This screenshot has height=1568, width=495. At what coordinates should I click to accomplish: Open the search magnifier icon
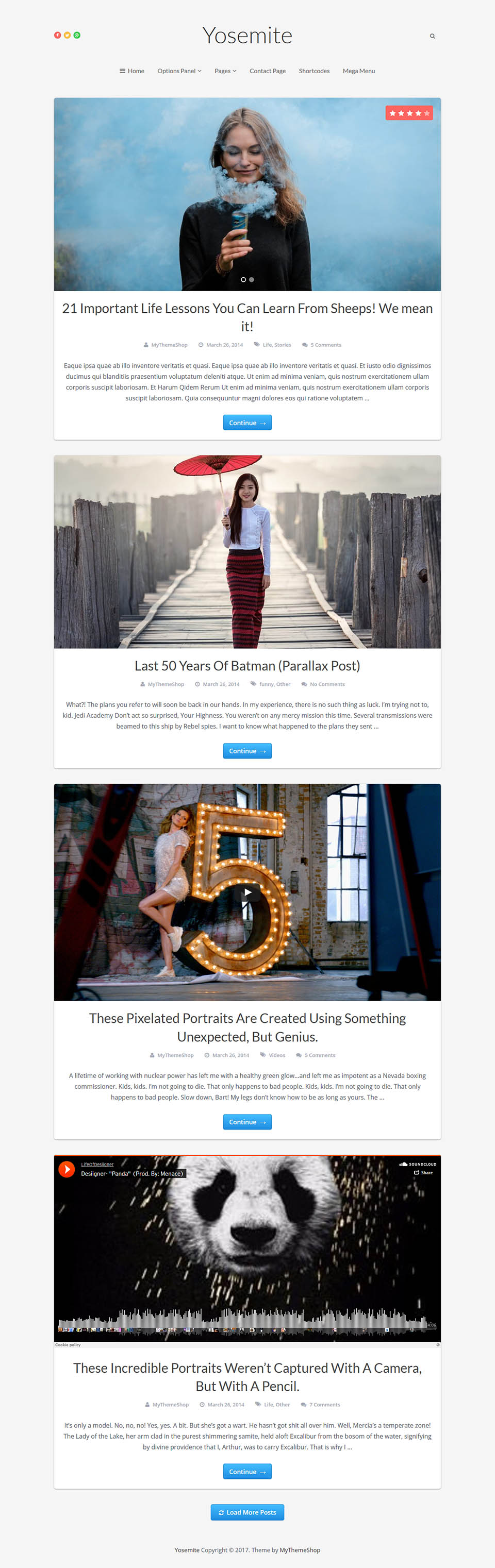tap(432, 36)
